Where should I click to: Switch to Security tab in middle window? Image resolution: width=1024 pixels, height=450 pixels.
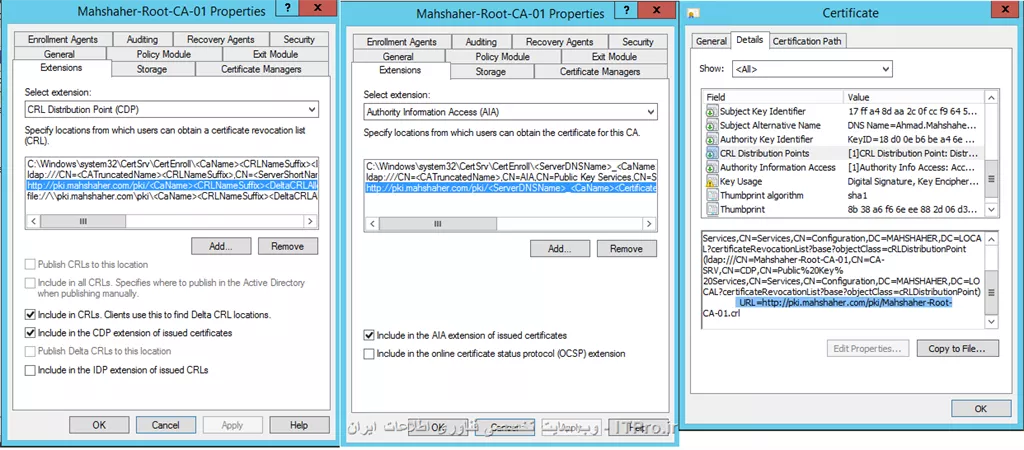click(x=637, y=42)
